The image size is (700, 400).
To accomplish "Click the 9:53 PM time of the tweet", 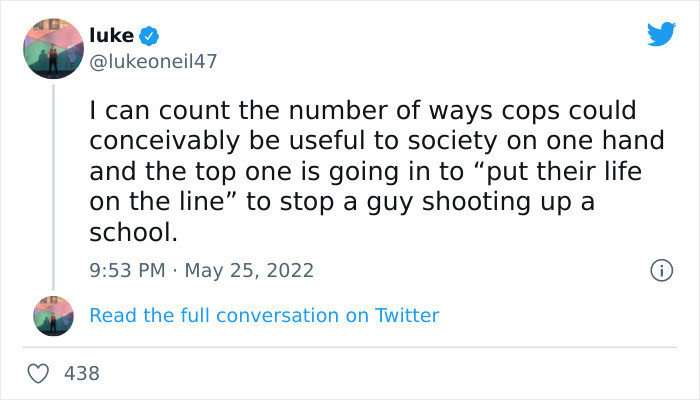I will coord(127,270).
